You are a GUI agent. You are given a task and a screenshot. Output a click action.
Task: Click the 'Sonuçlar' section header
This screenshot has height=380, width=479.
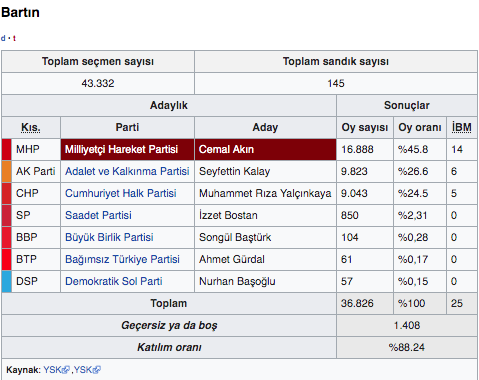click(407, 105)
